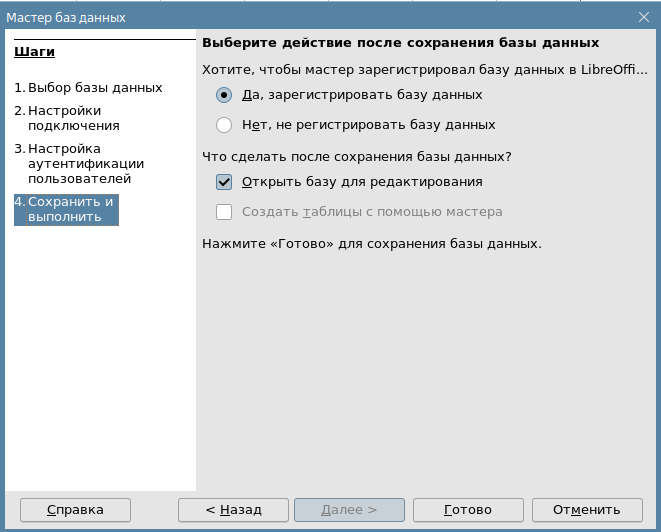Click the 'Что сделать после сохранения' label
661x532 pixels.
point(357,157)
